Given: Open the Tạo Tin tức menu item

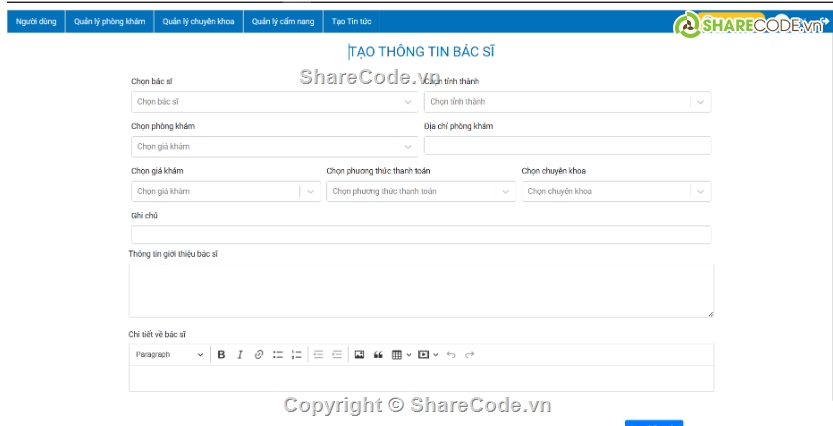Looking at the screenshot, I should [x=352, y=21].
